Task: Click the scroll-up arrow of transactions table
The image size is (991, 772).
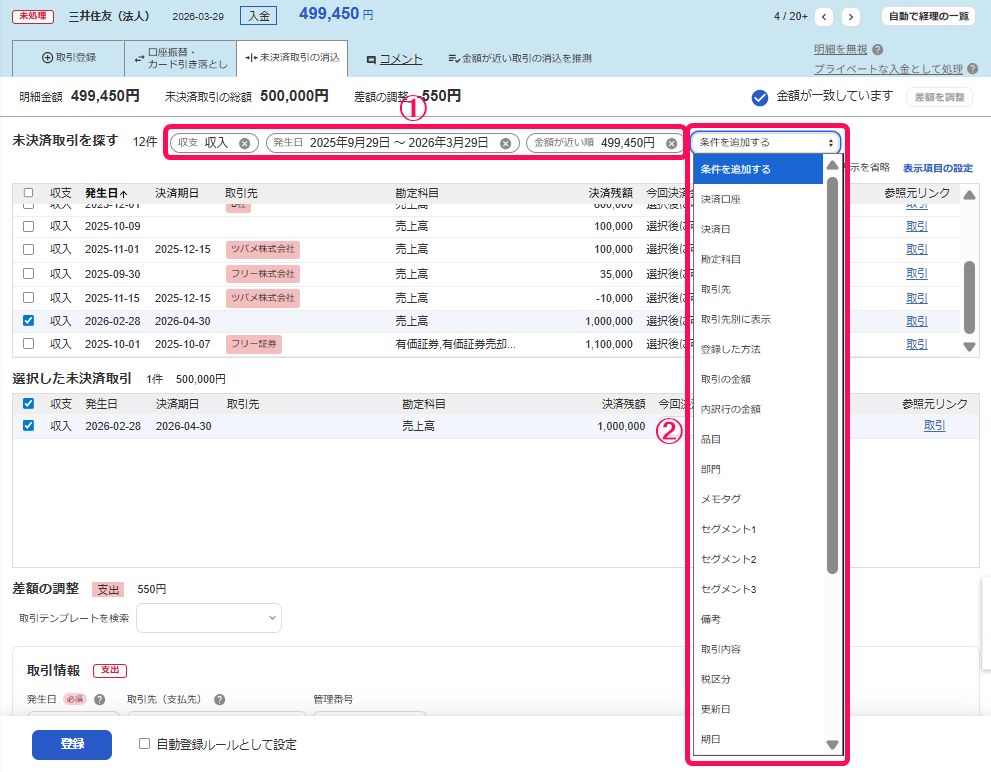Action: point(969,195)
